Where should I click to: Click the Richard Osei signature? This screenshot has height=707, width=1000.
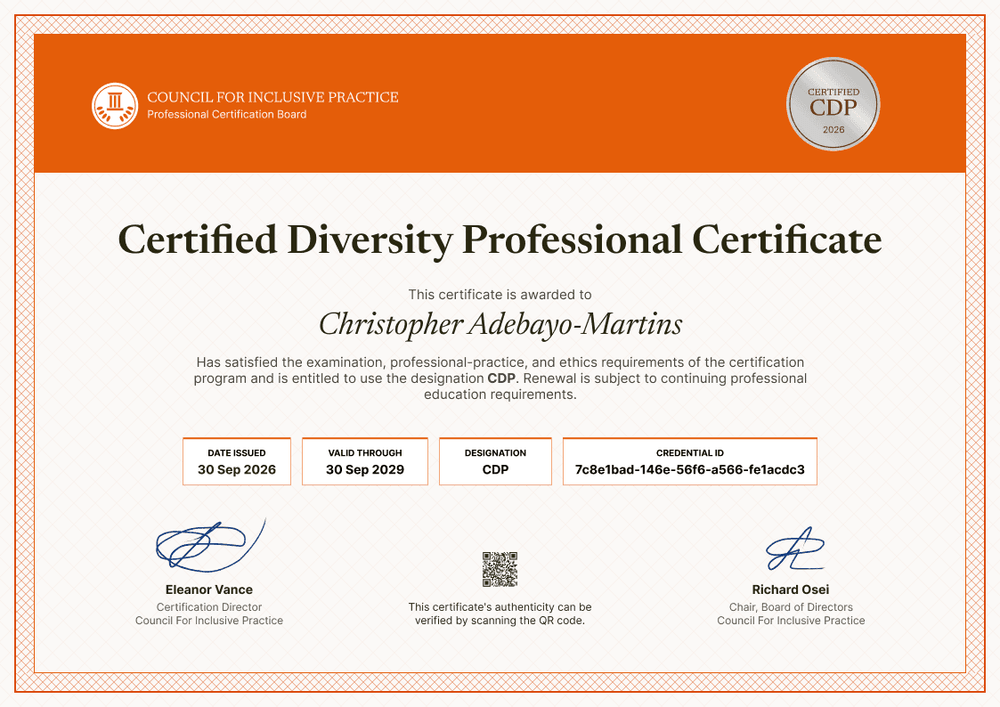point(795,549)
